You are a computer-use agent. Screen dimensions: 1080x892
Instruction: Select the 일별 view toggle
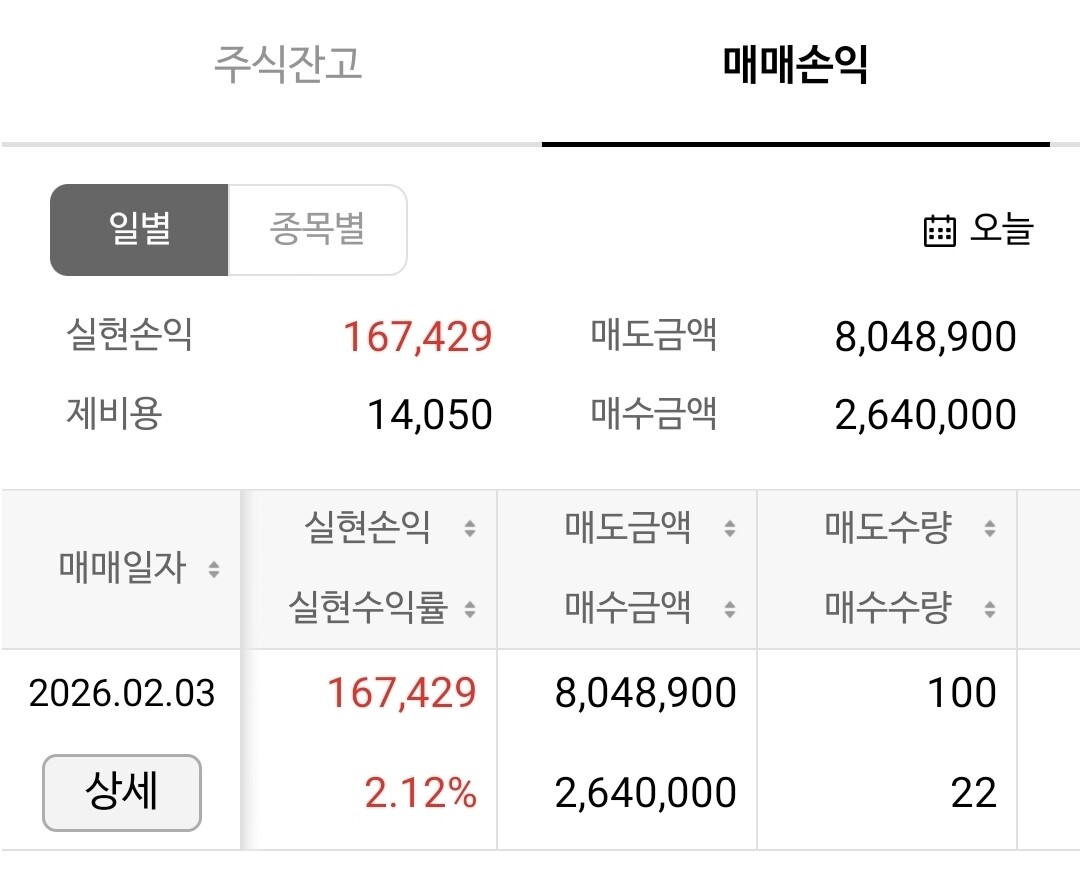point(139,230)
